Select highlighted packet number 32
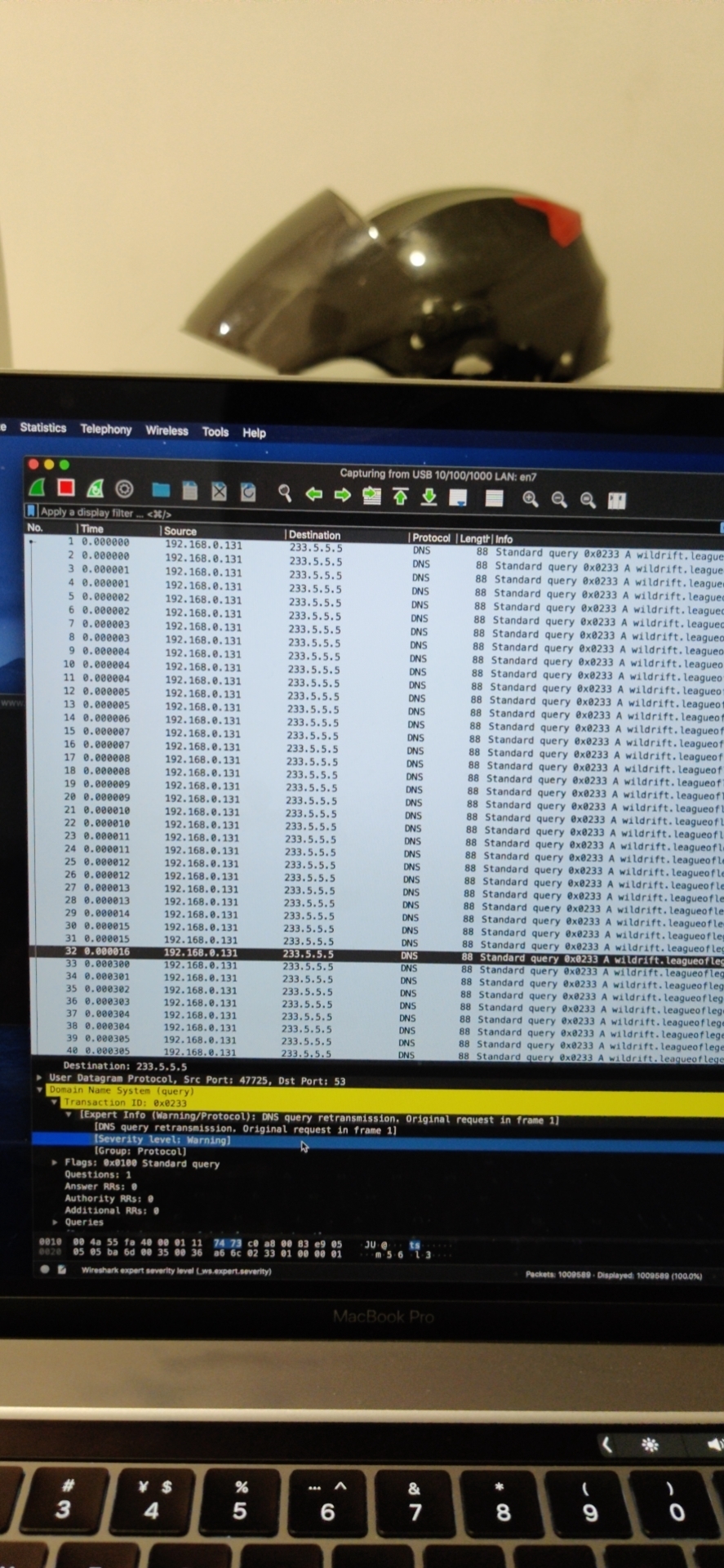The width and height of the screenshot is (724, 1568). point(376,955)
